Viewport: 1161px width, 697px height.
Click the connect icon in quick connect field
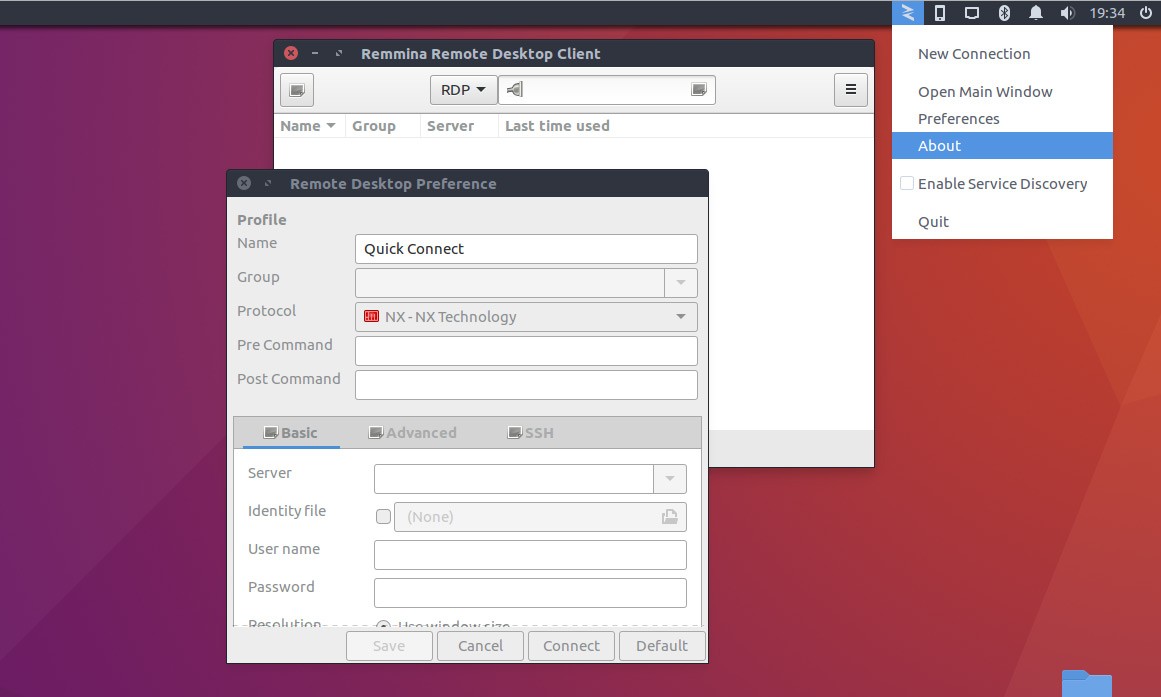(698, 90)
